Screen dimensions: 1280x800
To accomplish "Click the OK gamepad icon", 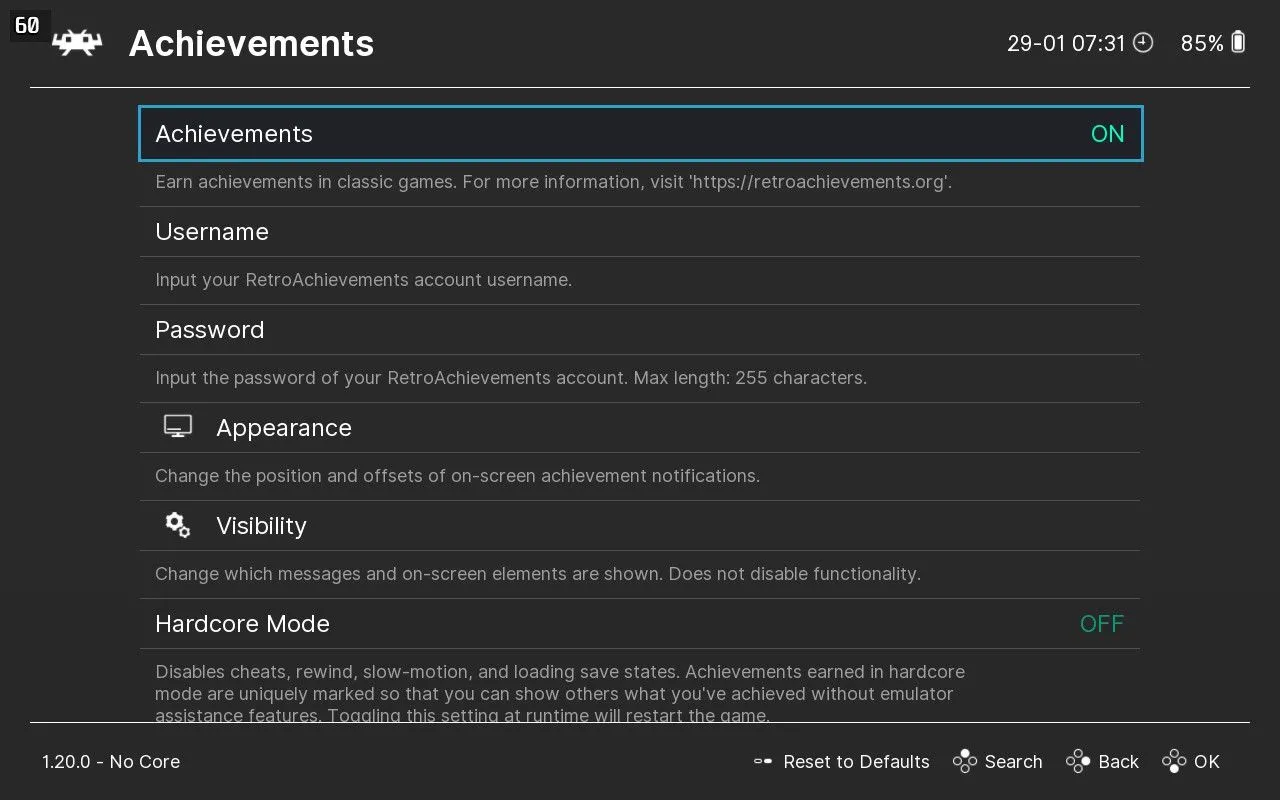I will (1173, 761).
